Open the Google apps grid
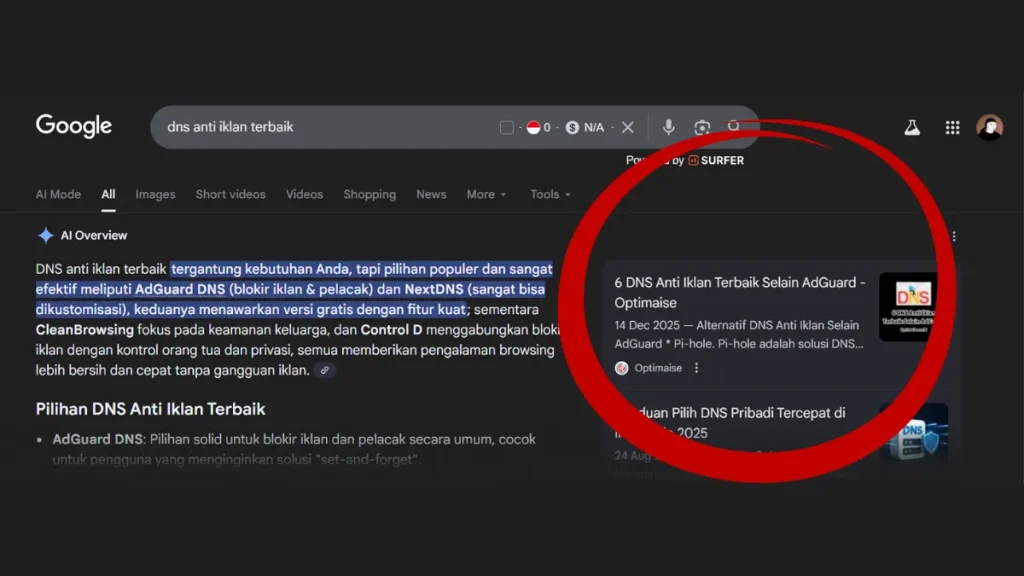The width and height of the screenshot is (1024, 576). (951, 127)
